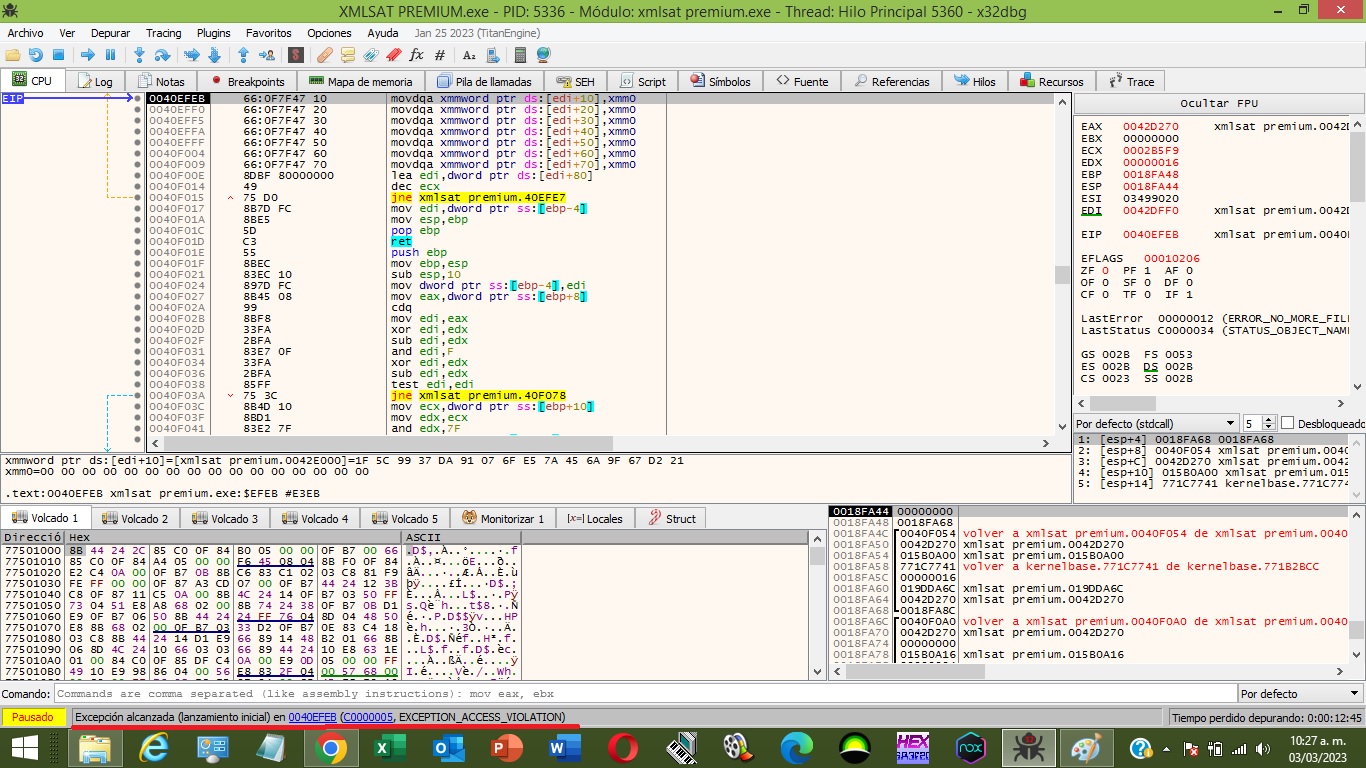The height and width of the screenshot is (768, 1366).
Task: Select the Monitorizar 1 tab
Action: point(503,518)
